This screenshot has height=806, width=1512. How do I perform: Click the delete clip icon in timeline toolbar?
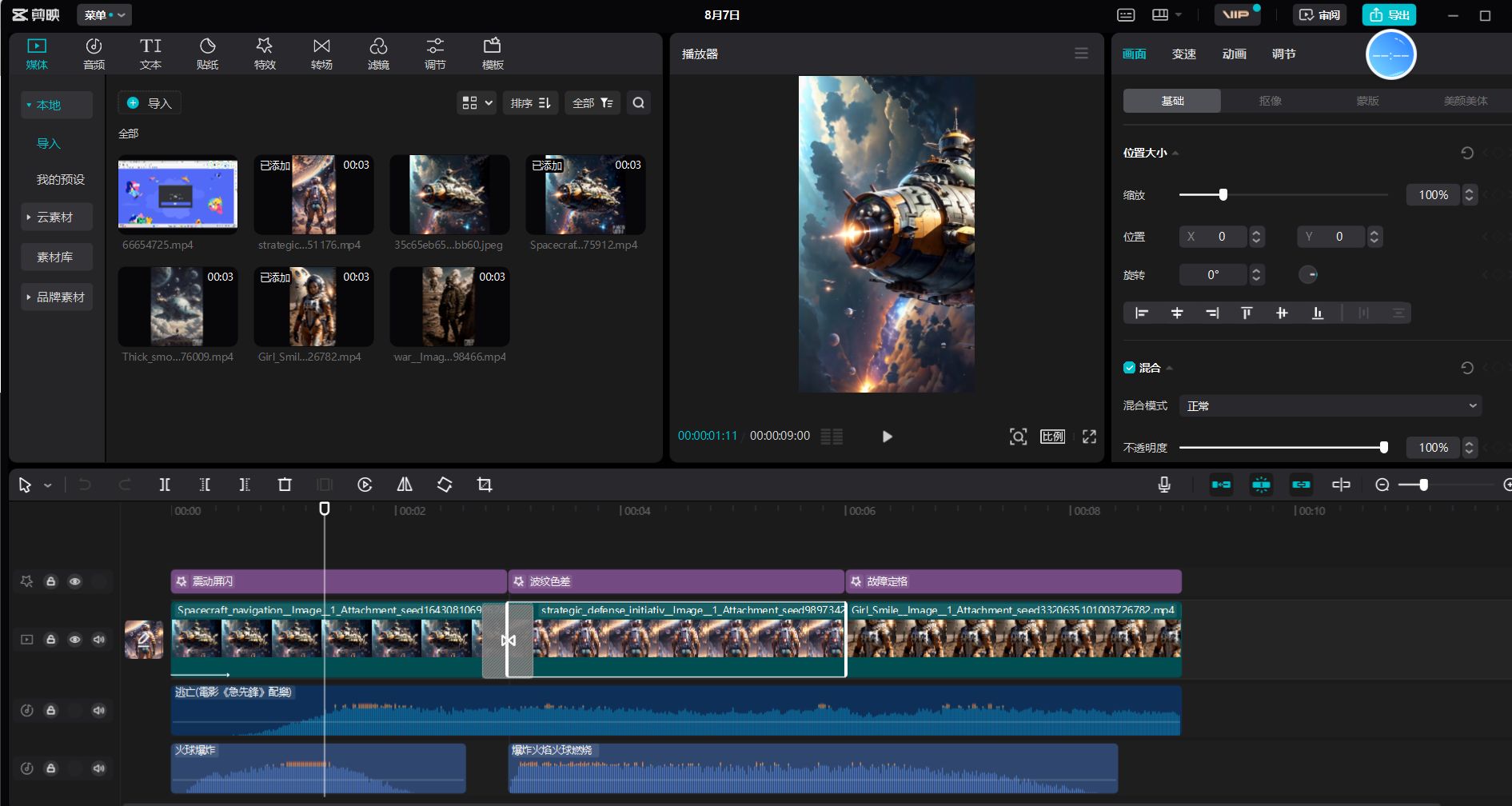tap(285, 485)
